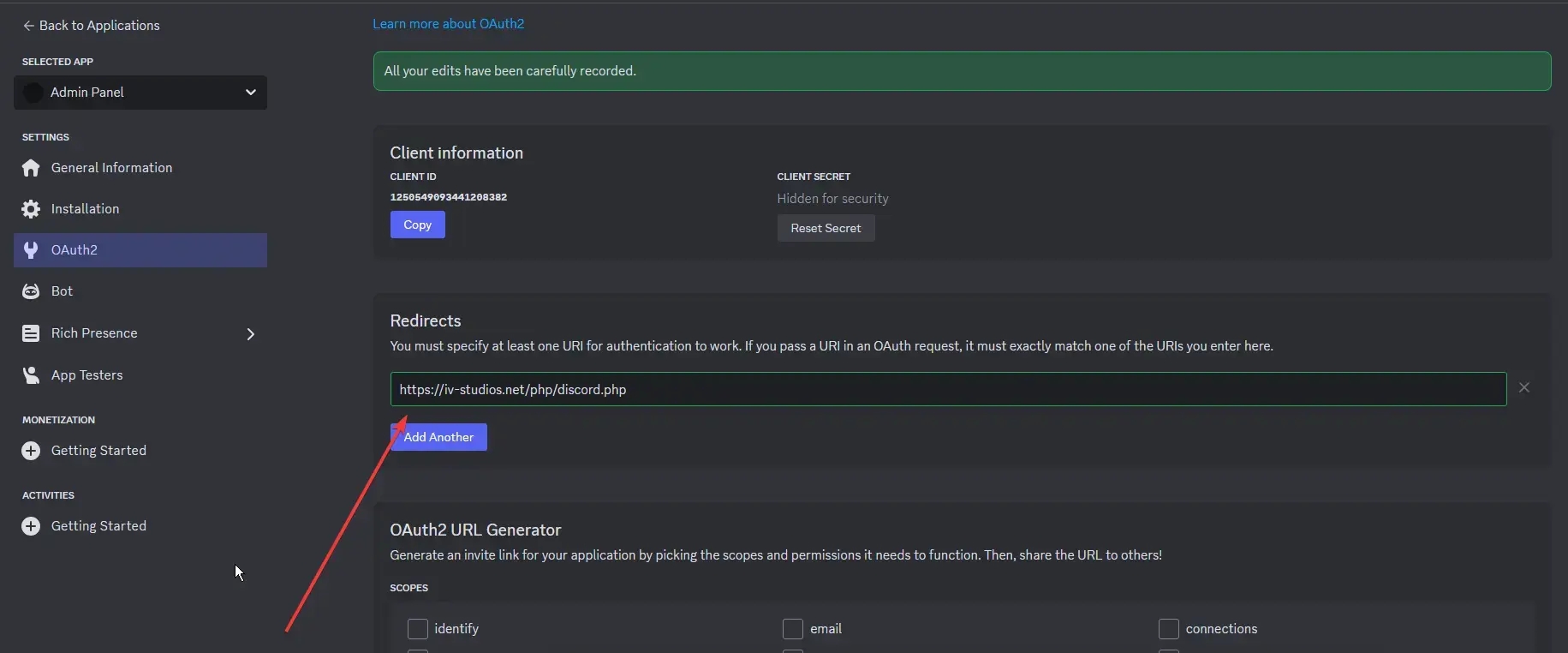Click the App Testers icon
Image resolution: width=1568 pixels, height=653 pixels.
(31, 375)
